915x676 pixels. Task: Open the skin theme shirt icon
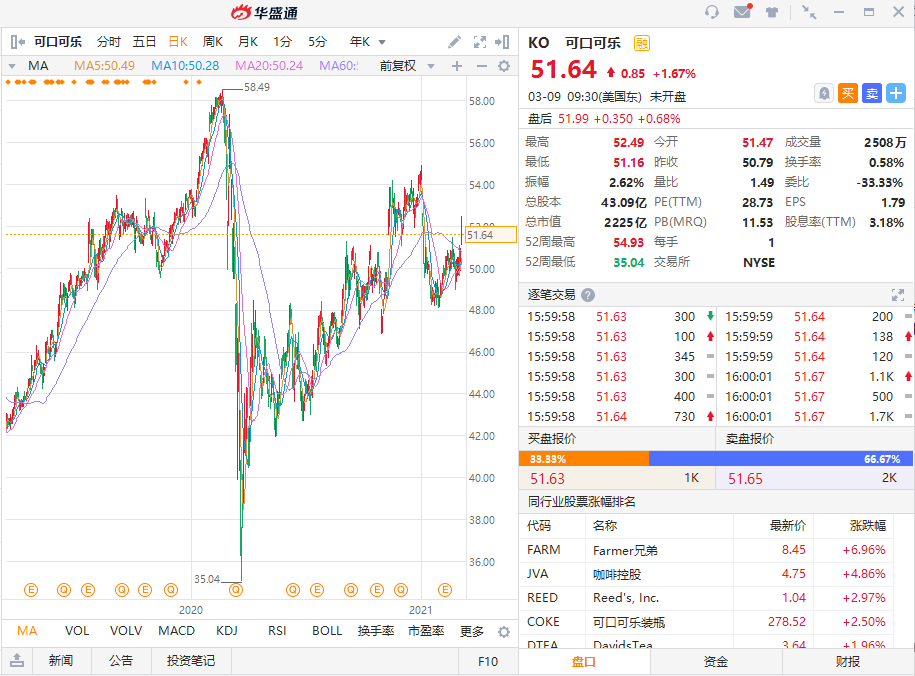click(772, 12)
